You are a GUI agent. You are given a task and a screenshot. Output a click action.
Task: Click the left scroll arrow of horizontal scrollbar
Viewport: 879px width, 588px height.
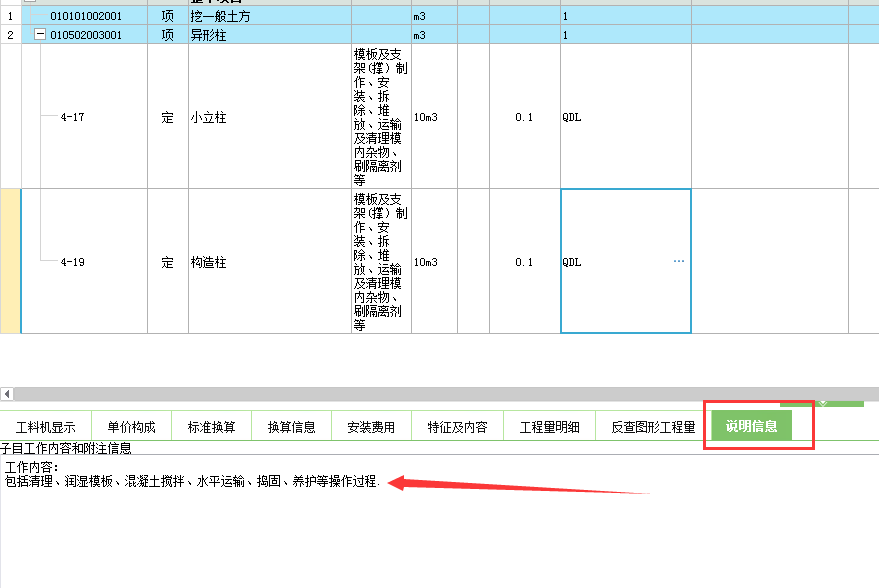(7, 394)
